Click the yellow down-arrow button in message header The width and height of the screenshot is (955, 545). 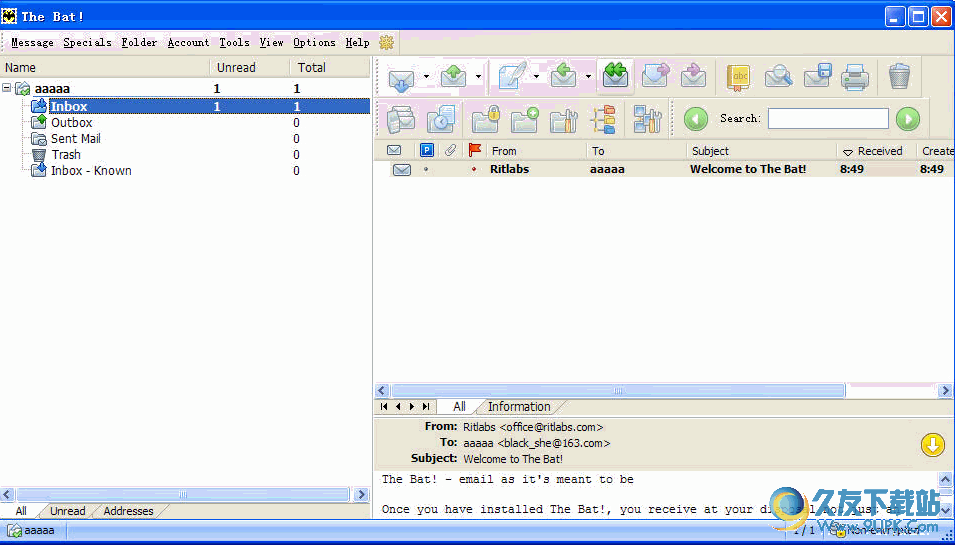coord(932,445)
